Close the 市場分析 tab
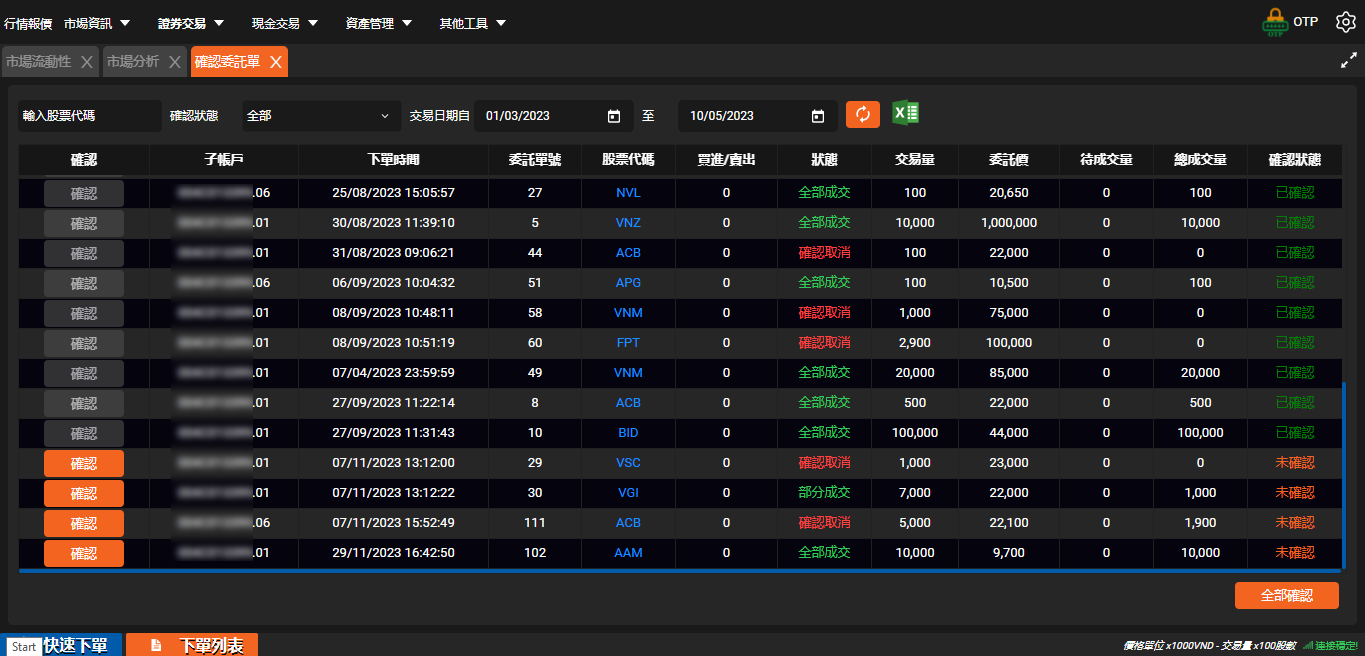Viewport: 1365px width, 656px height. tap(174, 62)
